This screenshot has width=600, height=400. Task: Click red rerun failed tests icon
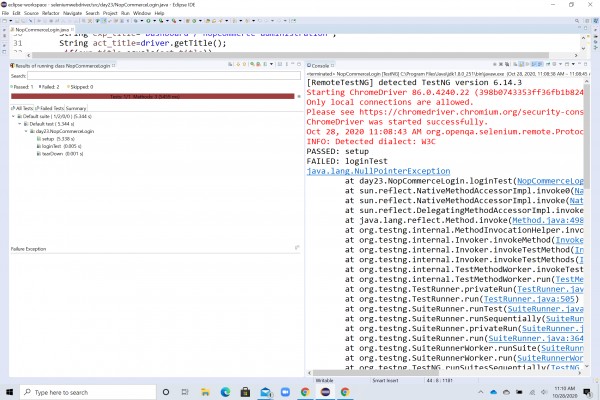[258, 64]
